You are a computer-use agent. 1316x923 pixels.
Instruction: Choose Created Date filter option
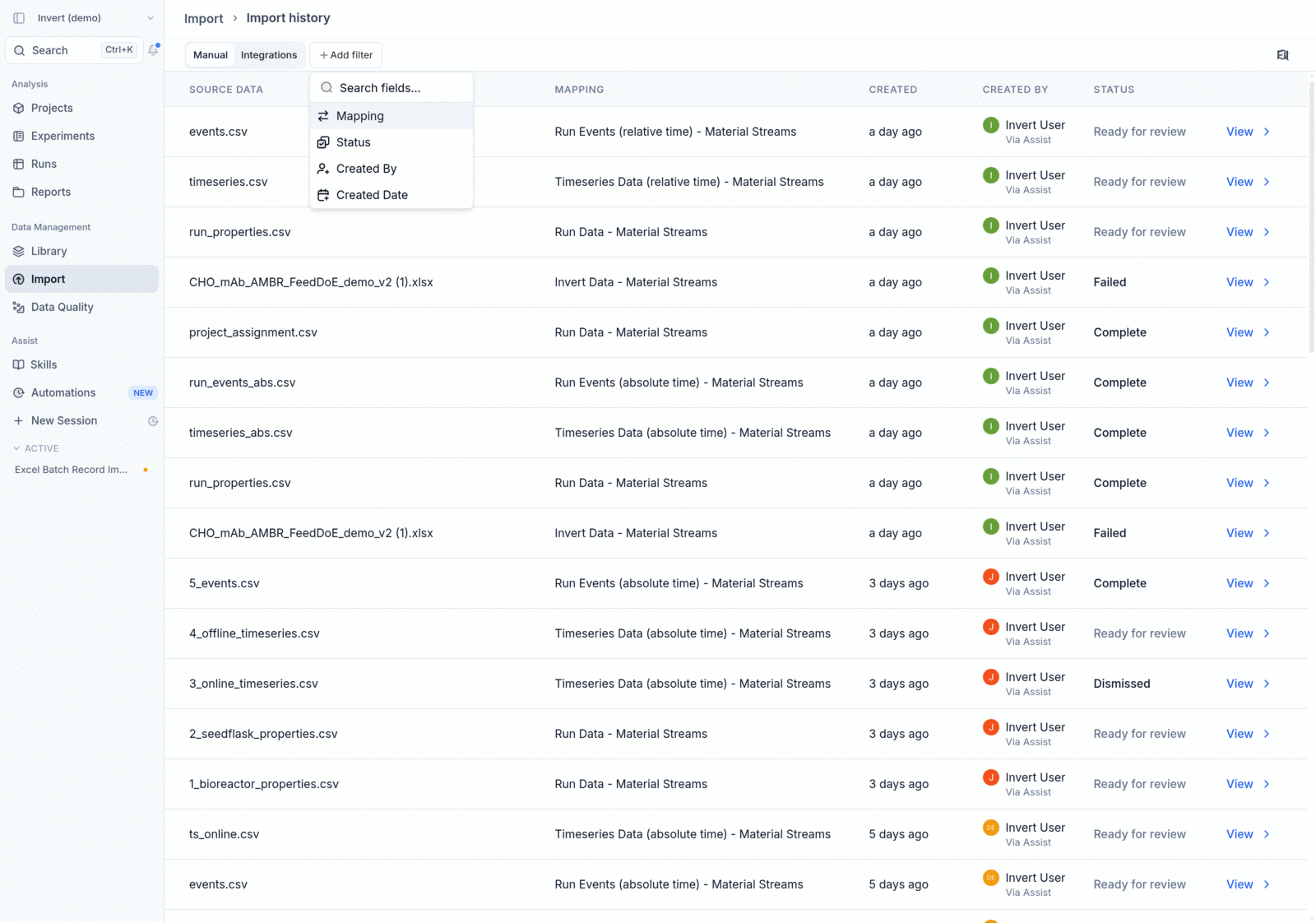[x=392, y=195]
